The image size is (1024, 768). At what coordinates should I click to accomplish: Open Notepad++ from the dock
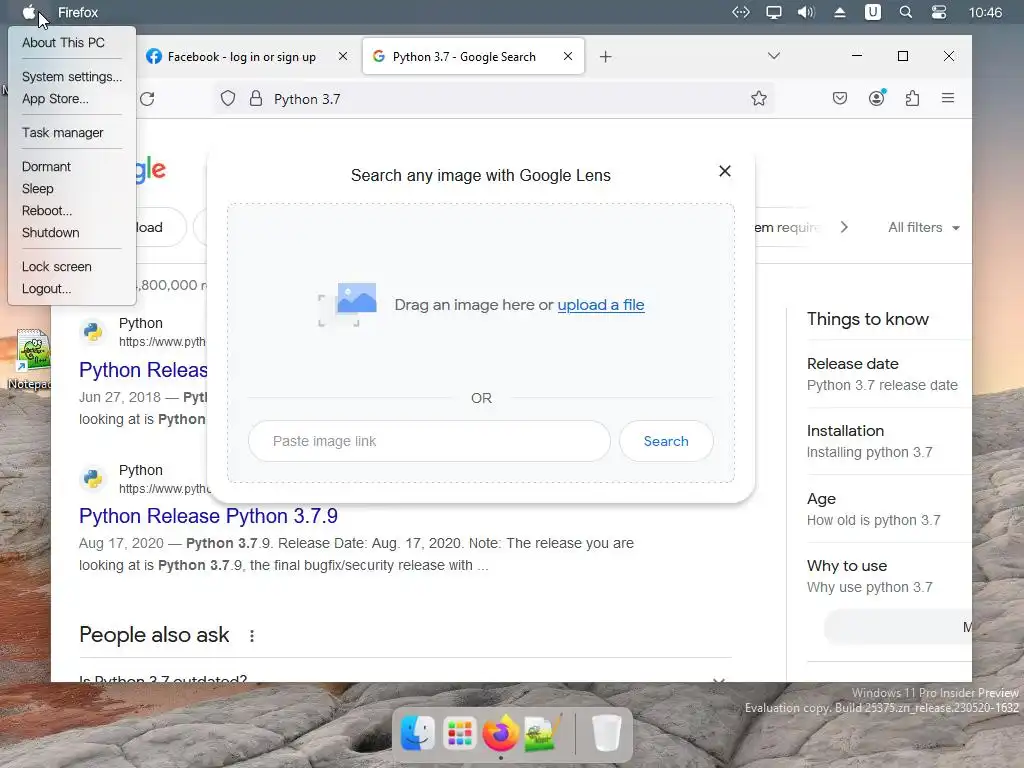pos(543,733)
